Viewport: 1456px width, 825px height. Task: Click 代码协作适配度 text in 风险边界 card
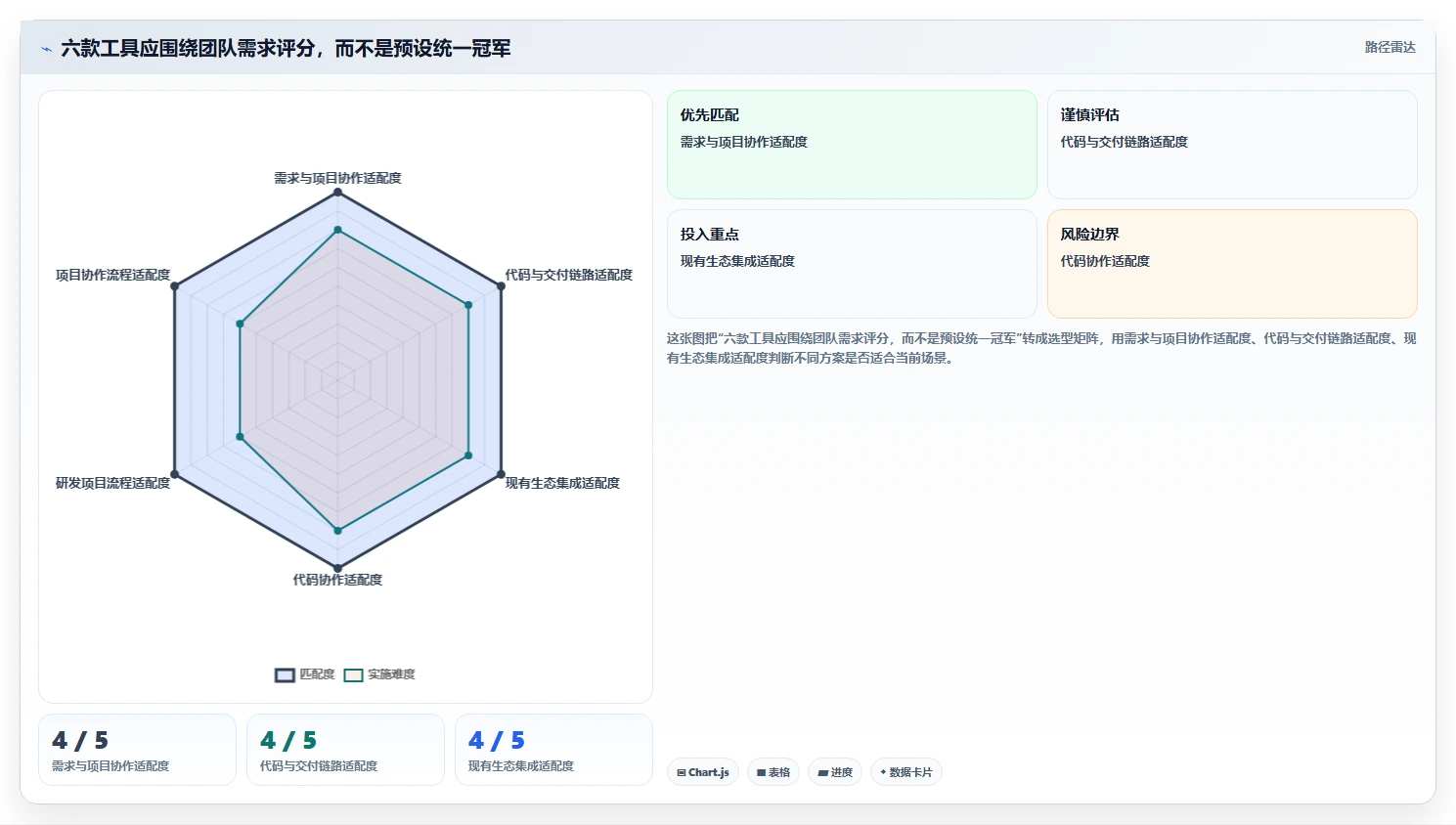[1105, 261]
